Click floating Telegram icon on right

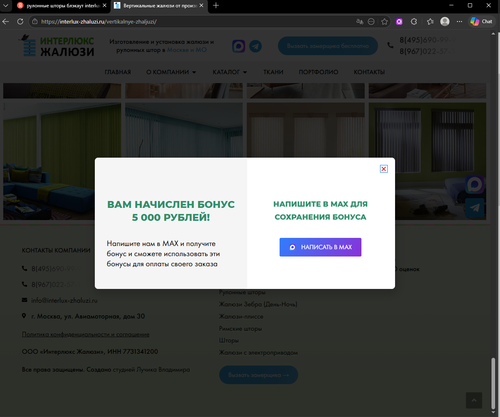click(x=475, y=208)
